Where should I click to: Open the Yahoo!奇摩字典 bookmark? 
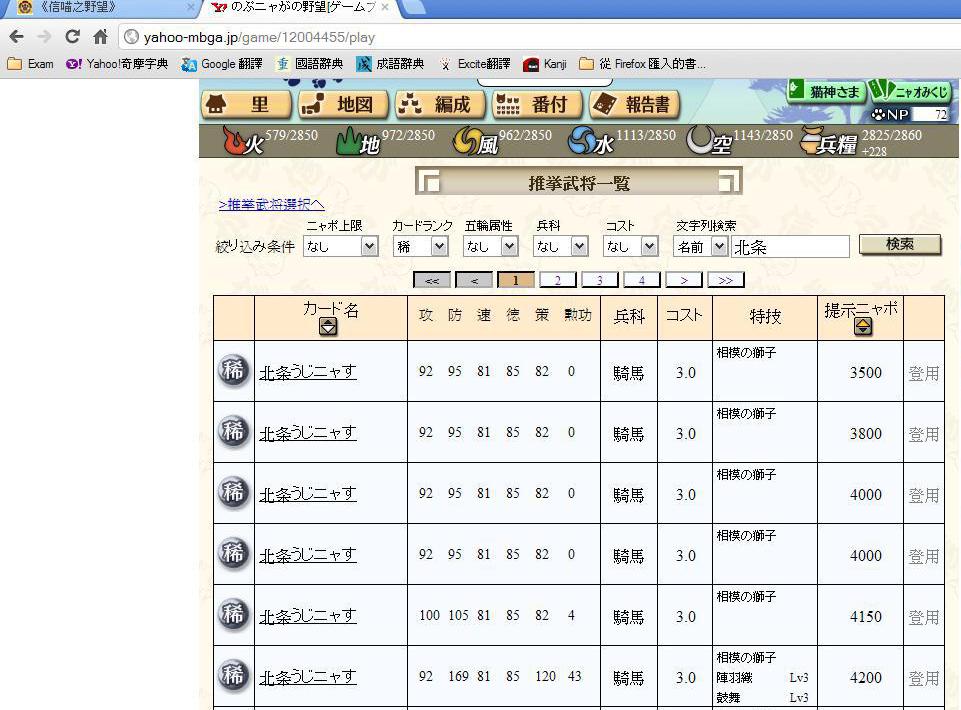point(117,64)
